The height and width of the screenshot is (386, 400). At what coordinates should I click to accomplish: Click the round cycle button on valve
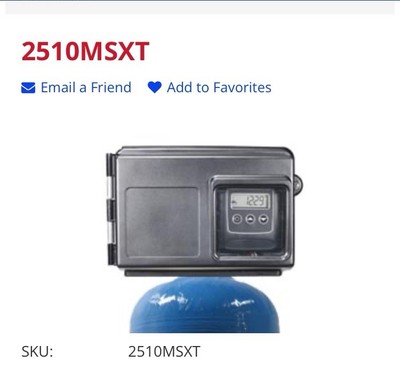click(x=237, y=219)
